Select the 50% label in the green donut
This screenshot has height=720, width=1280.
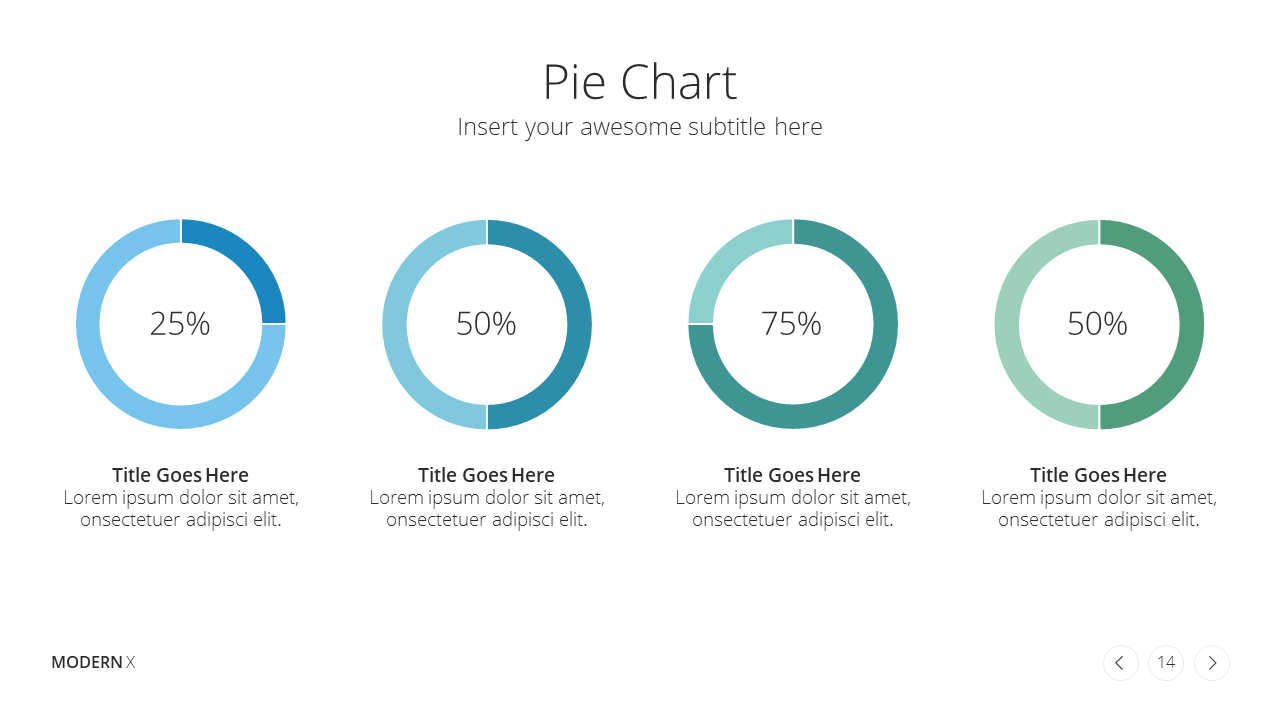coord(1097,323)
